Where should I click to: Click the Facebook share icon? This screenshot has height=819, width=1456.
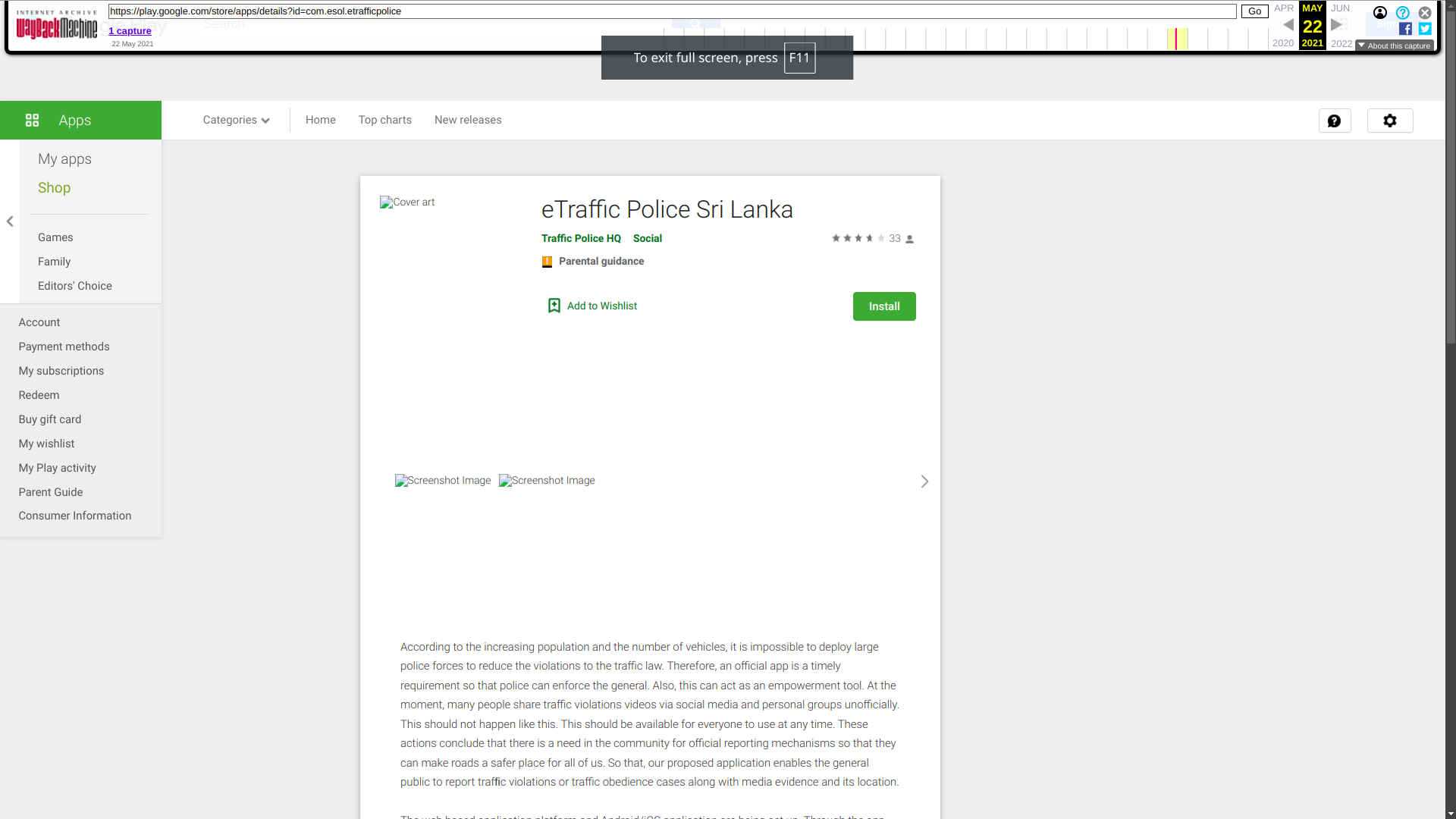click(x=1405, y=29)
